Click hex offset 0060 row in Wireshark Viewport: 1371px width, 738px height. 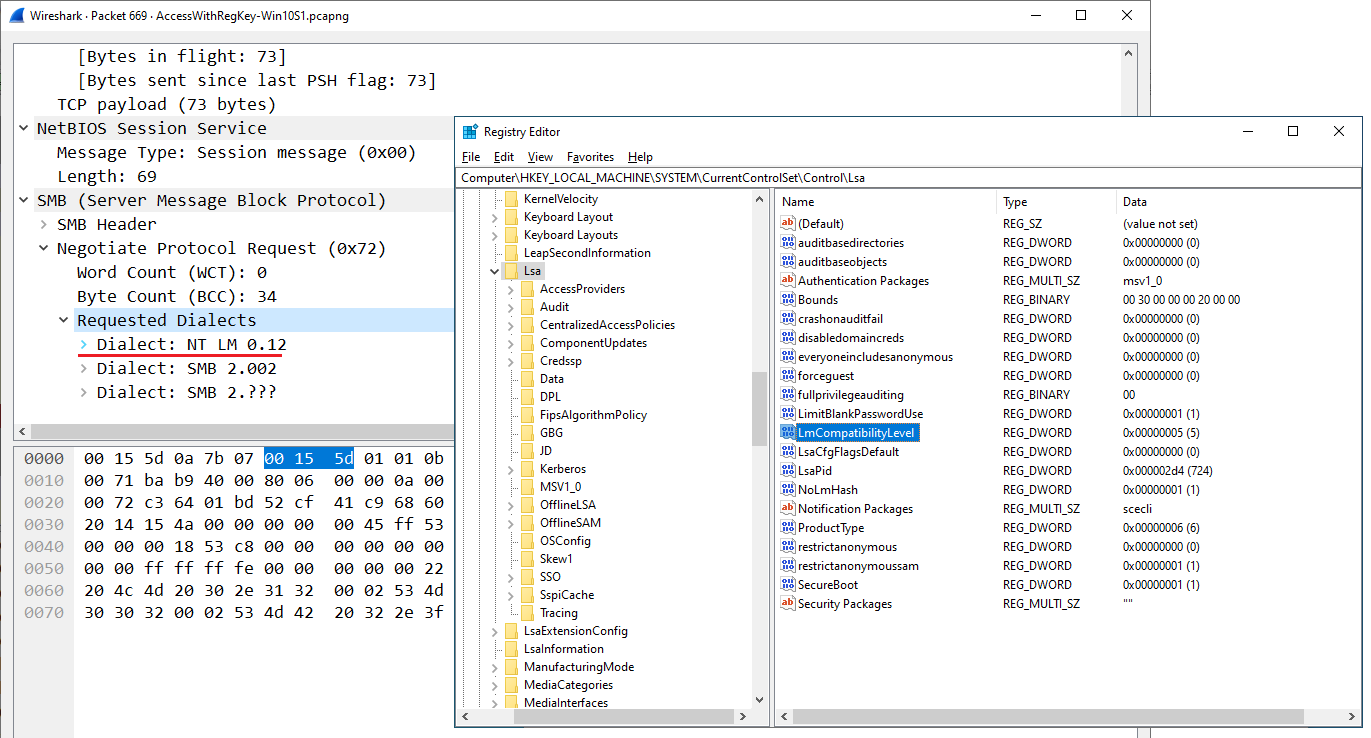(233, 590)
